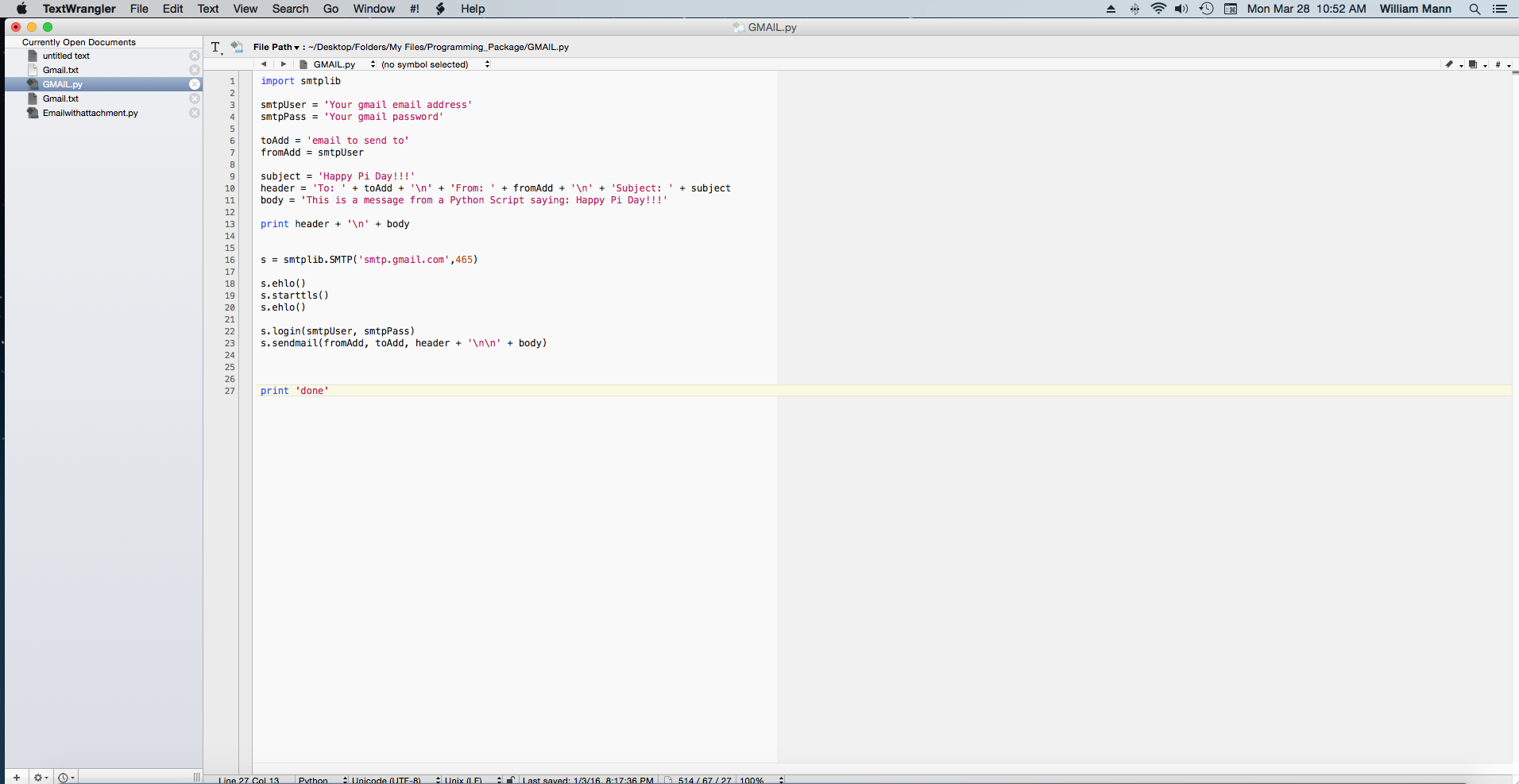Open the Text menu
This screenshot has height=784, width=1519.
(208, 9)
